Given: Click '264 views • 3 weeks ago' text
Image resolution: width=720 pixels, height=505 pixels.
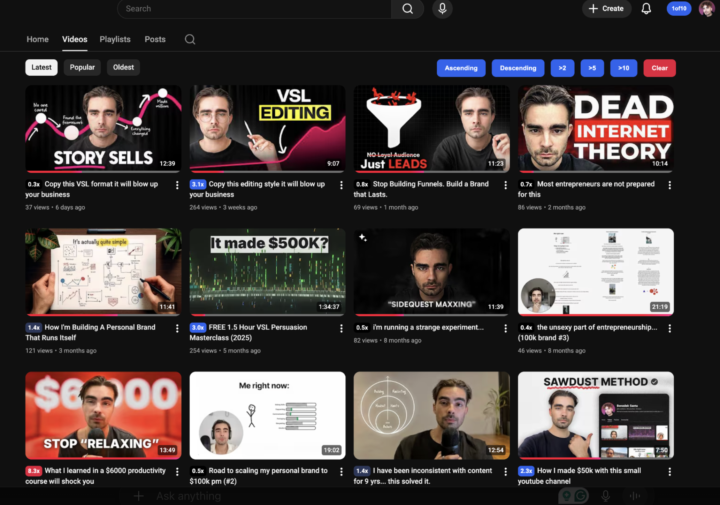Looking at the screenshot, I should click(x=223, y=208).
